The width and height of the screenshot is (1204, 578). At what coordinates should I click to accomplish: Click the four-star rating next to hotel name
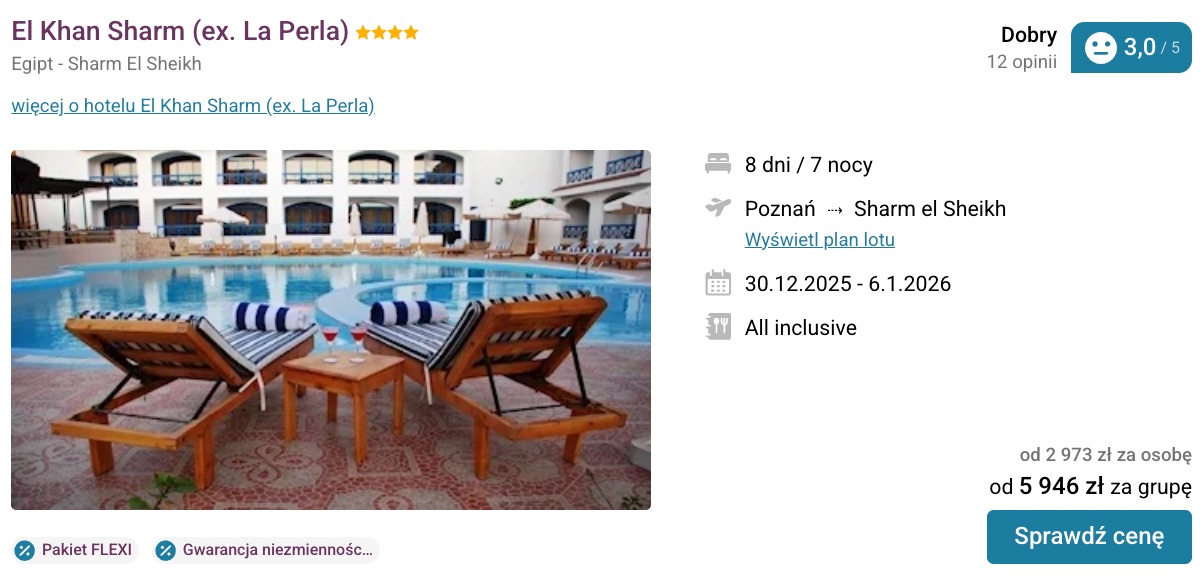point(388,31)
